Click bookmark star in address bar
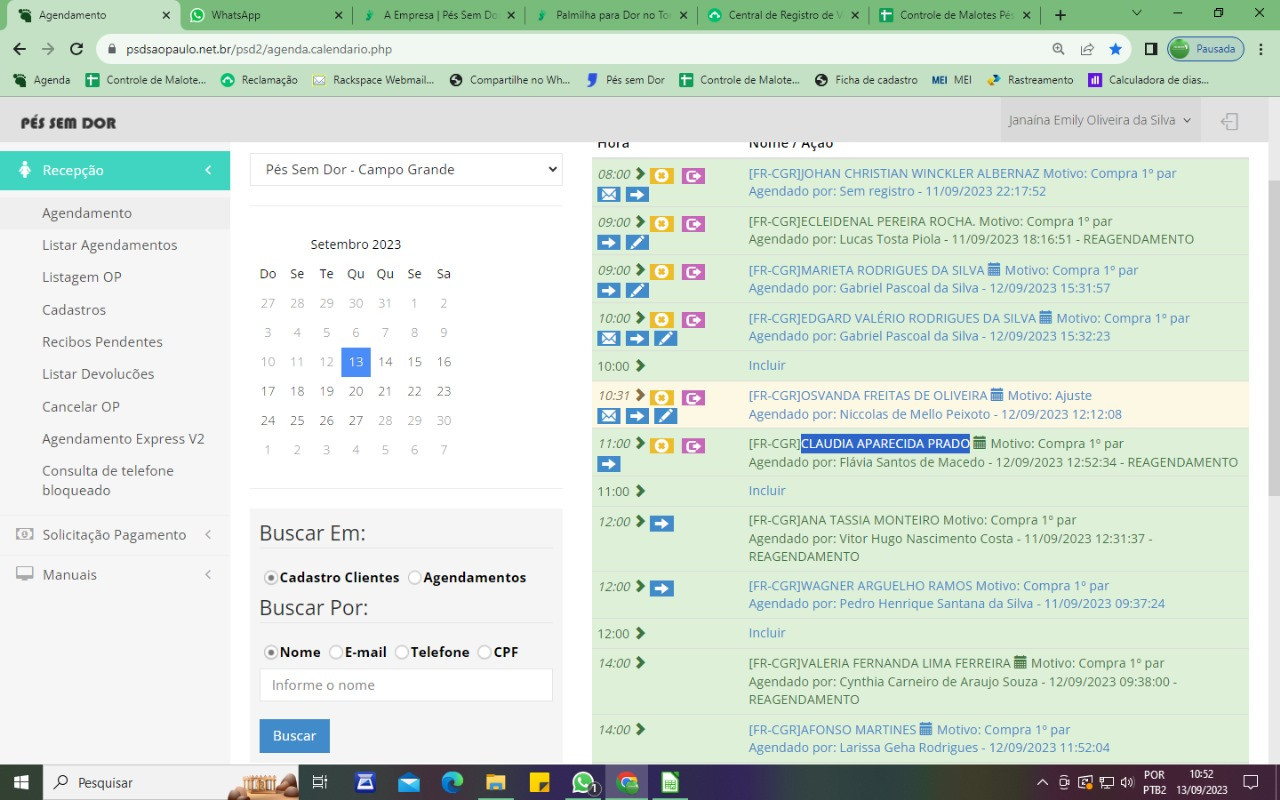Image resolution: width=1280 pixels, height=800 pixels. point(1115,49)
